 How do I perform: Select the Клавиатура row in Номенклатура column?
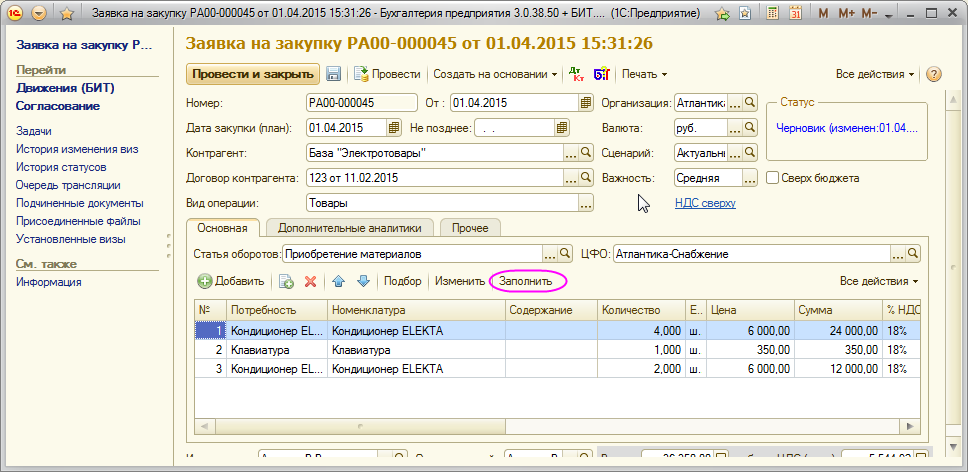[x=416, y=350]
